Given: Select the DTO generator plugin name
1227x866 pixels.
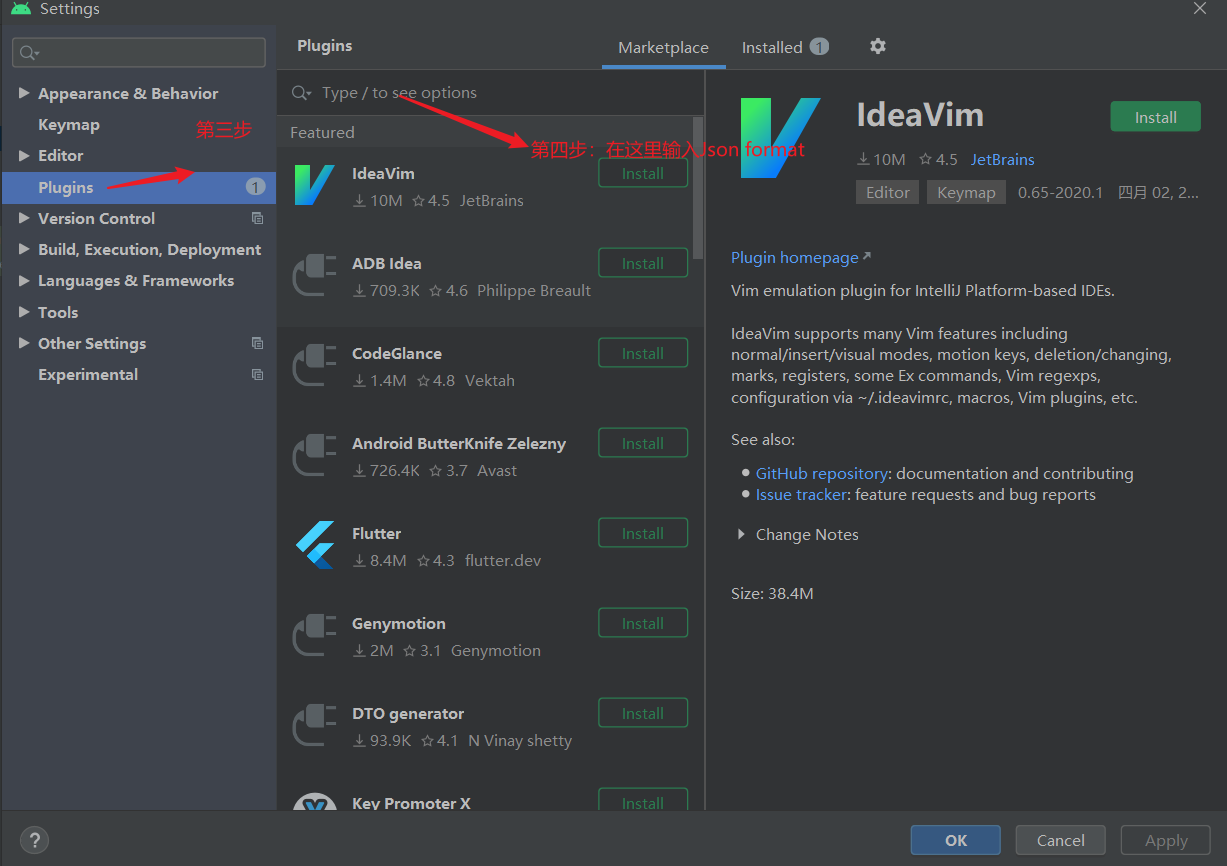Looking at the screenshot, I should [408, 713].
